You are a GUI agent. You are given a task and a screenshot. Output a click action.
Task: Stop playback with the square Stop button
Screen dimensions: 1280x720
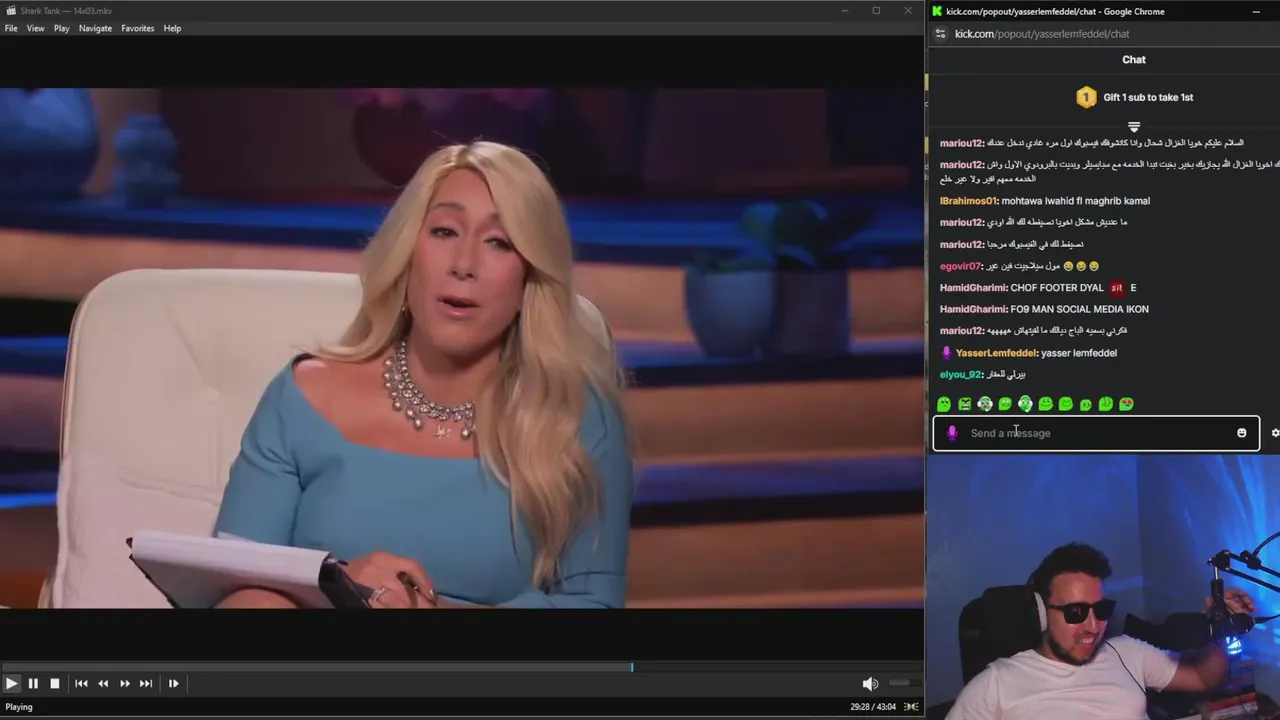pos(55,683)
